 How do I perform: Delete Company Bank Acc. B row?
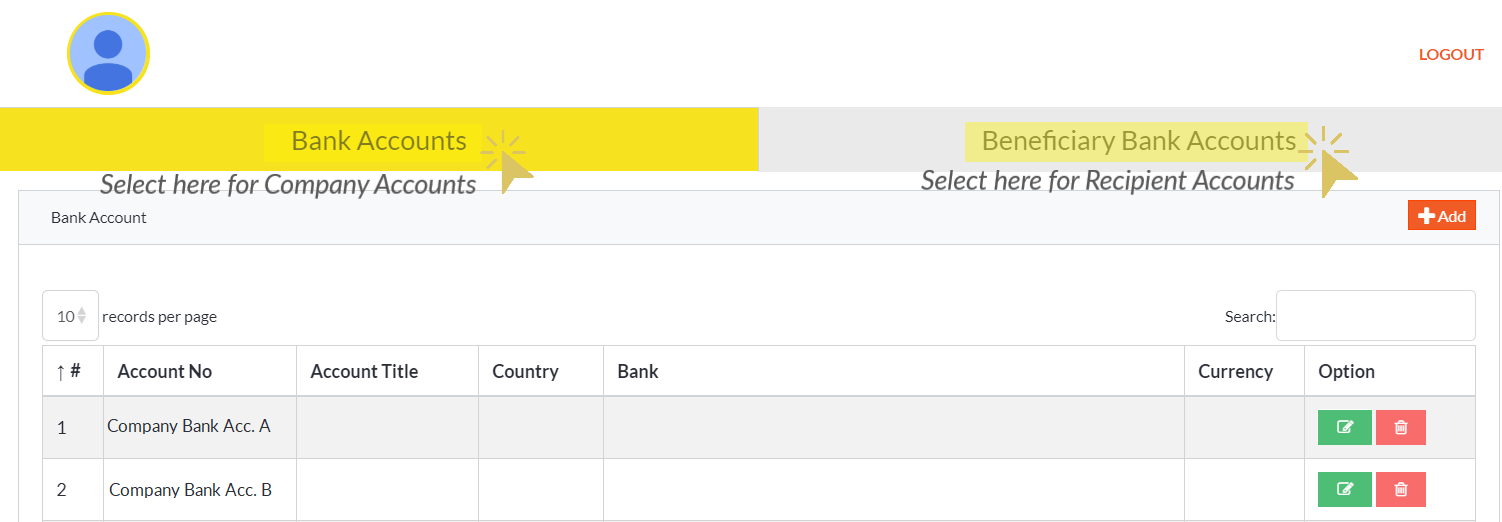point(1400,489)
